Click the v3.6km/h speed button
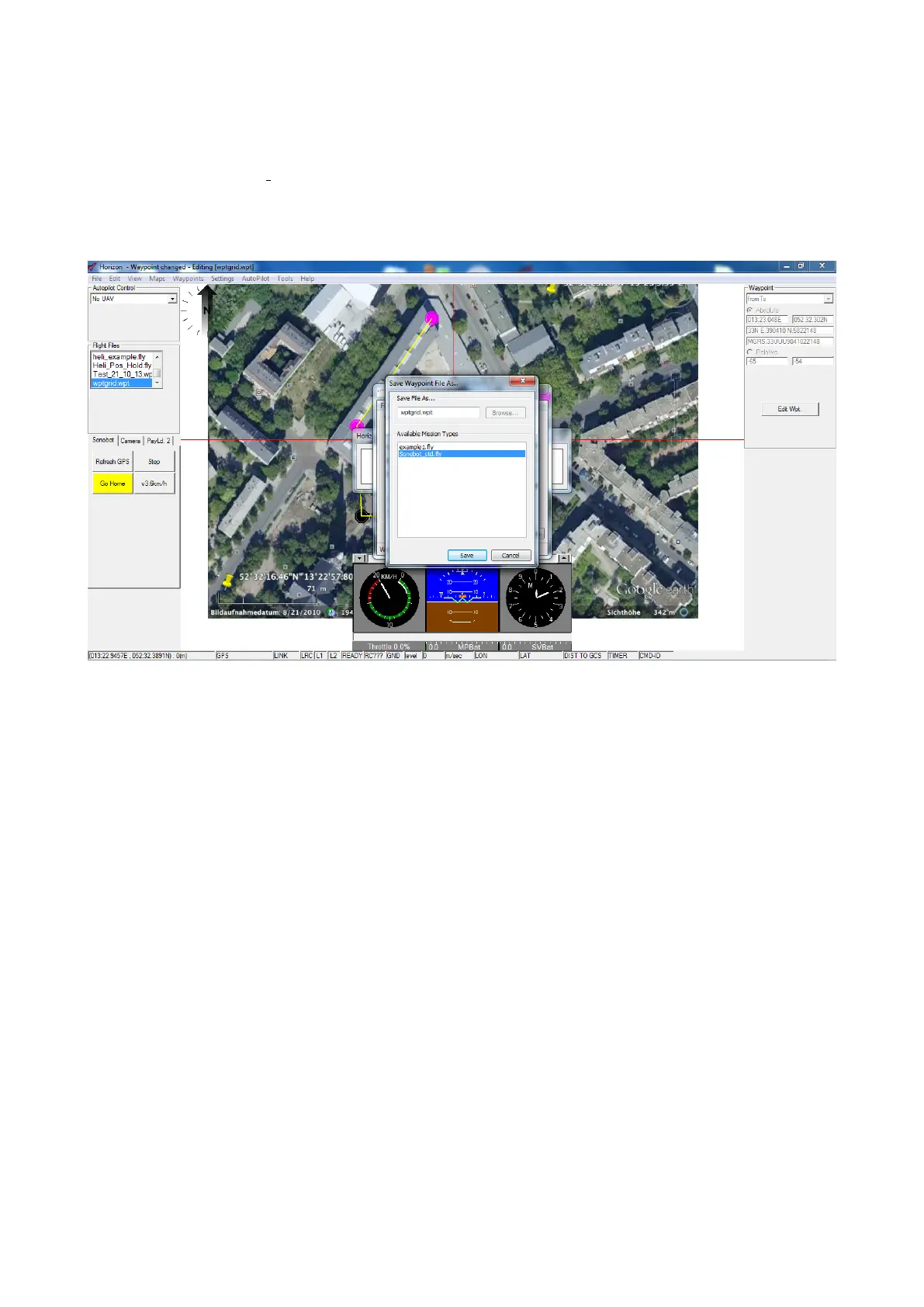Viewport: 924px width, 1307px height. point(154,484)
